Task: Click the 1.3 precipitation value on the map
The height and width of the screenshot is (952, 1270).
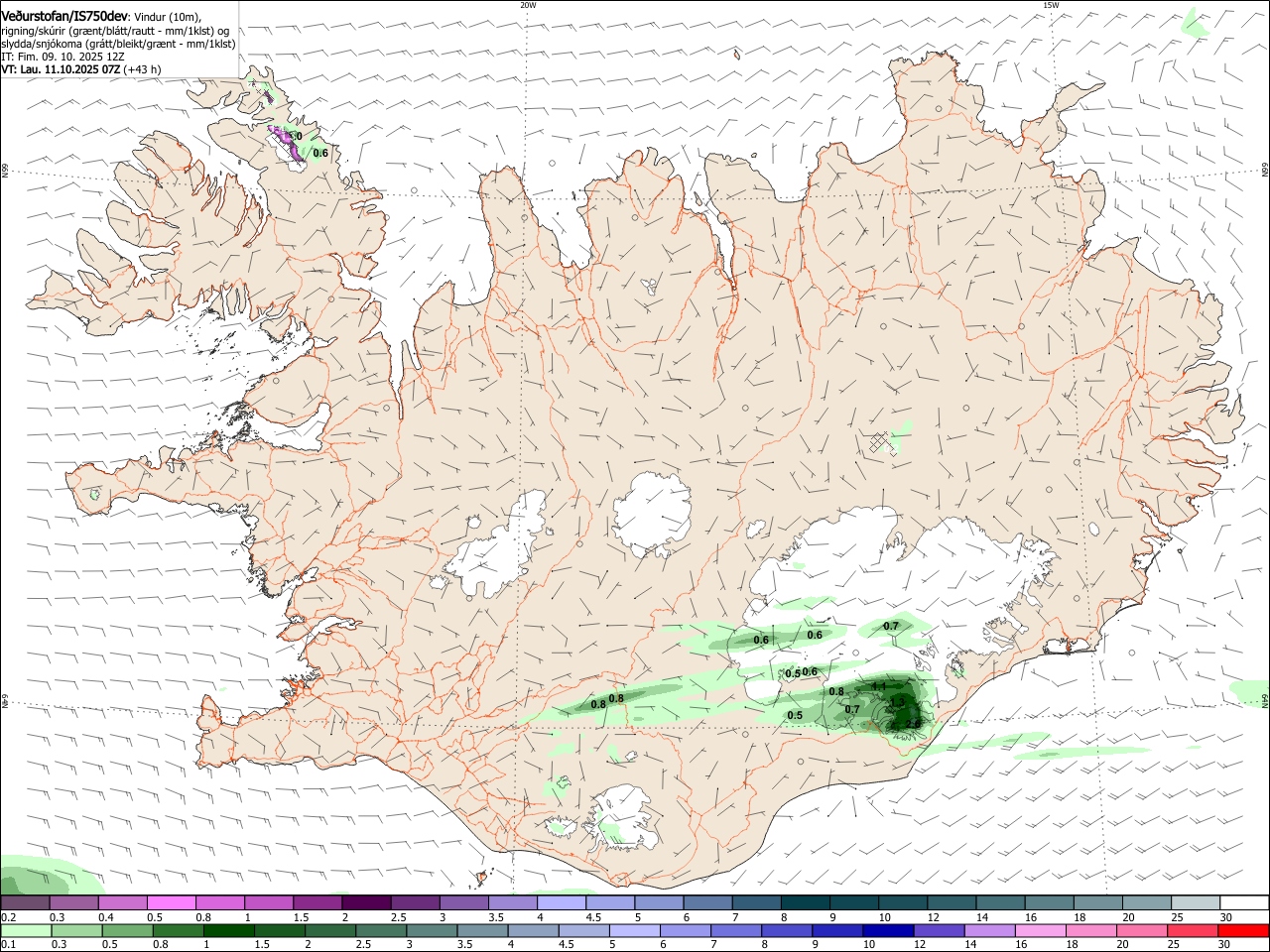Action: (897, 702)
